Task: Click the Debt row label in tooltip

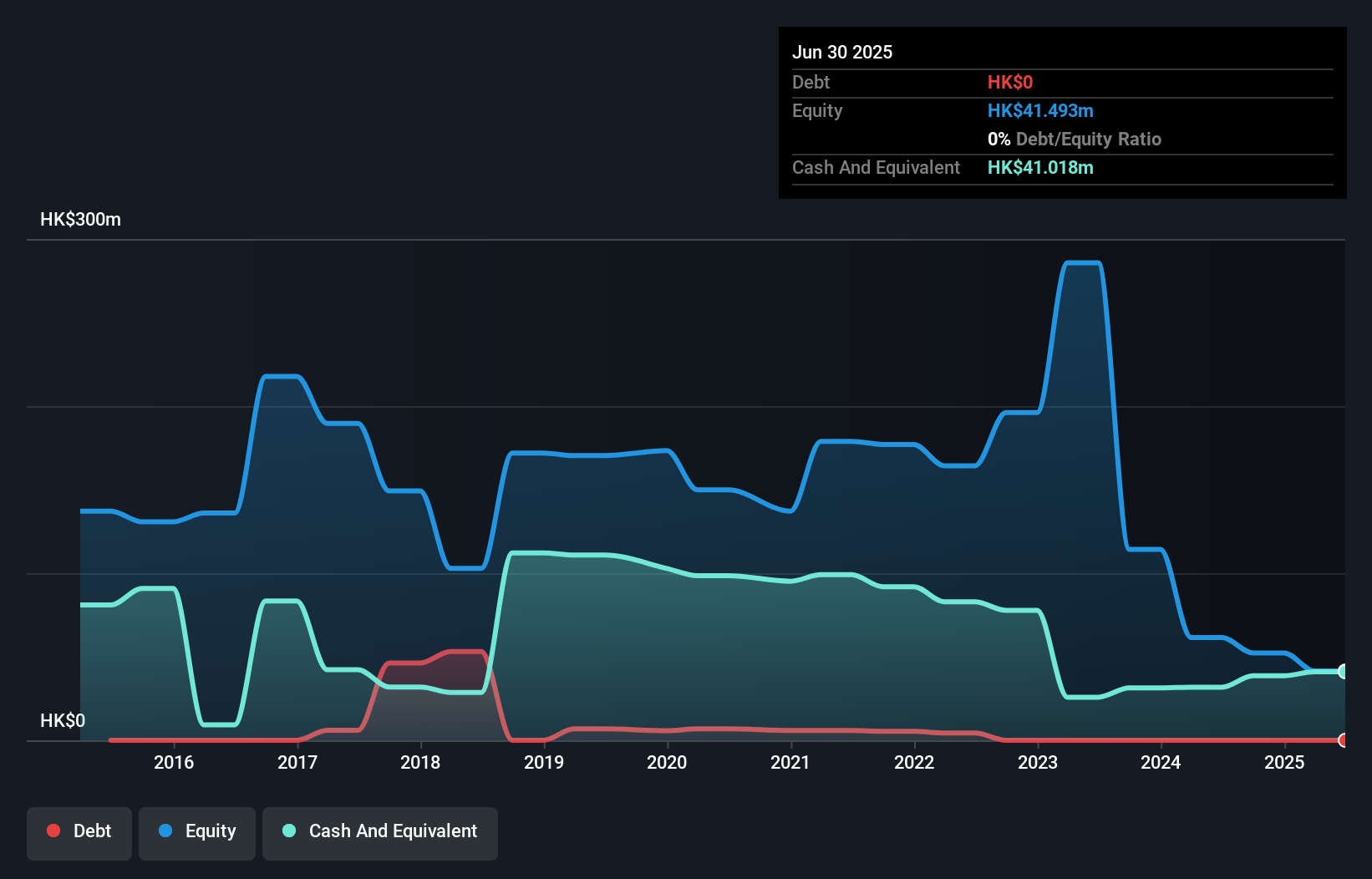Action: (x=810, y=82)
